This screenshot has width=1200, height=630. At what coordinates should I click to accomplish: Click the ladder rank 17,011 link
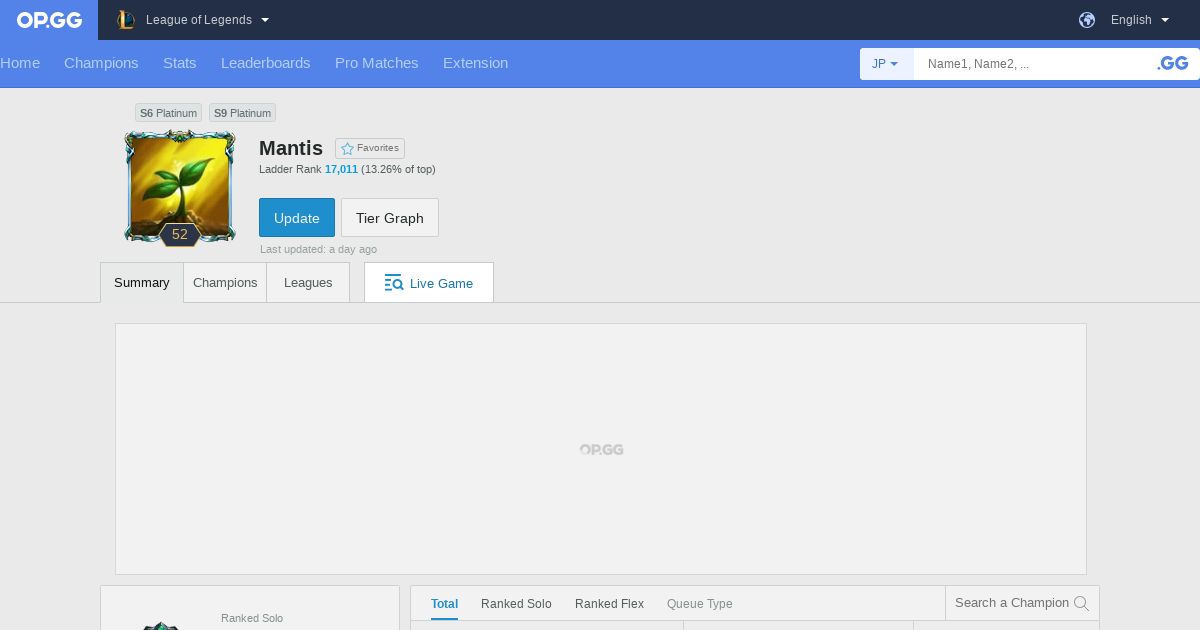(341, 169)
